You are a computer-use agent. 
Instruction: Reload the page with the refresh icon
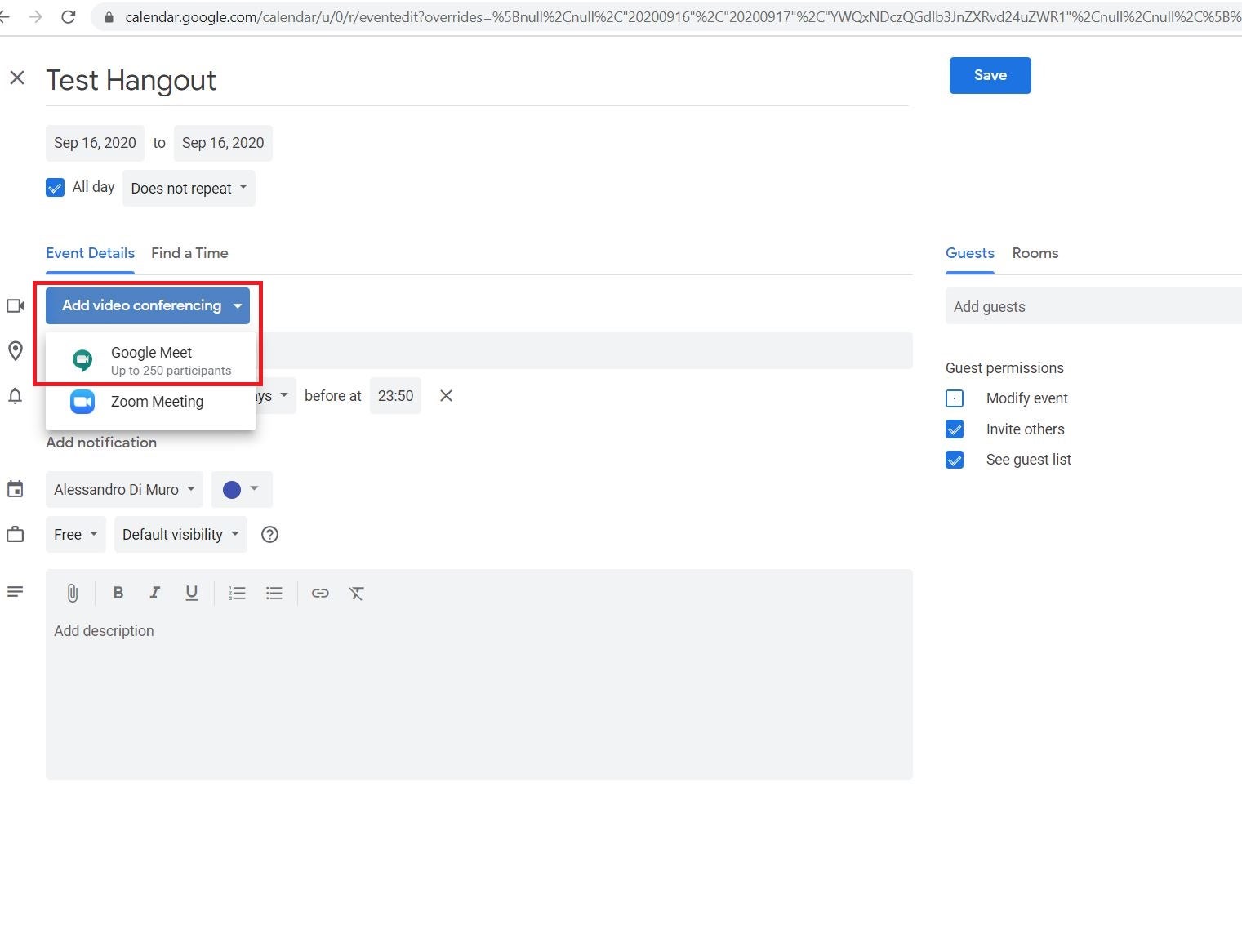pyautogui.click(x=69, y=16)
